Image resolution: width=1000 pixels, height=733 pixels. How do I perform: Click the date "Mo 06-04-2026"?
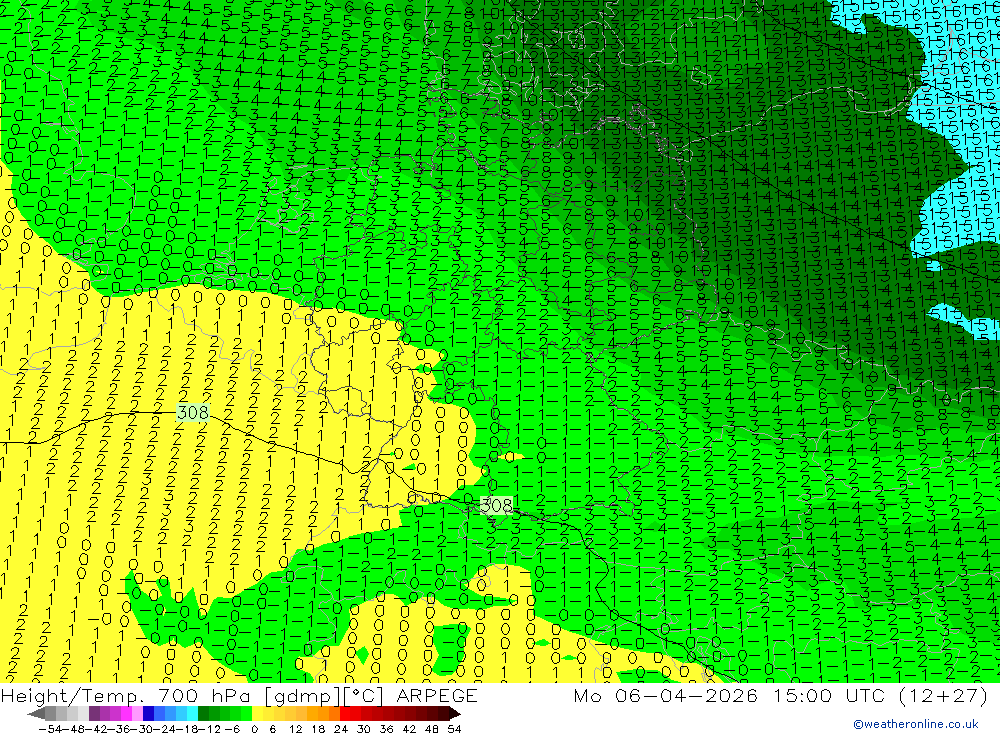[x=666, y=695]
